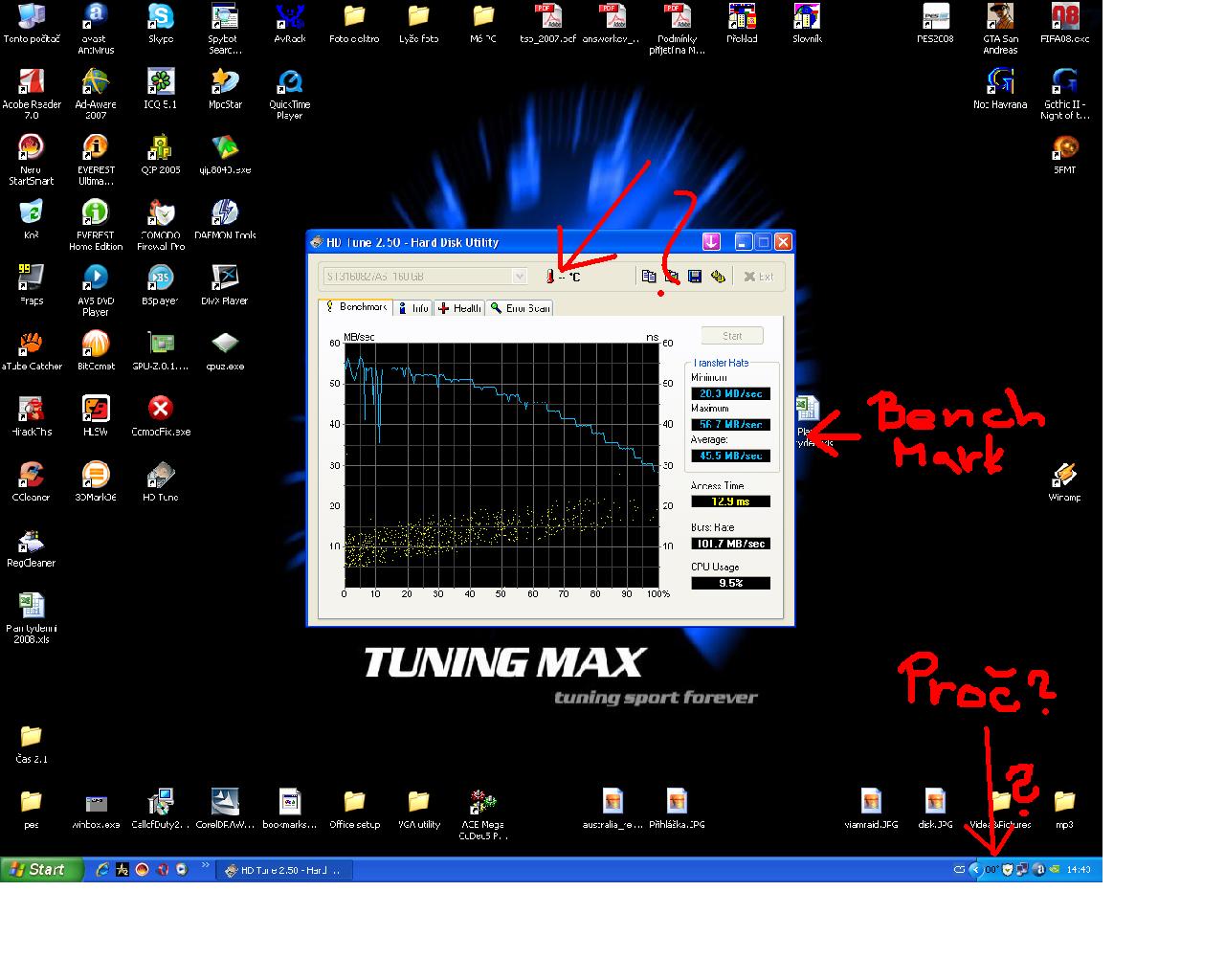The image size is (1225, 980).
Task: Select the HD Tune desktop shortcut
Action: [x=161, y=481]
